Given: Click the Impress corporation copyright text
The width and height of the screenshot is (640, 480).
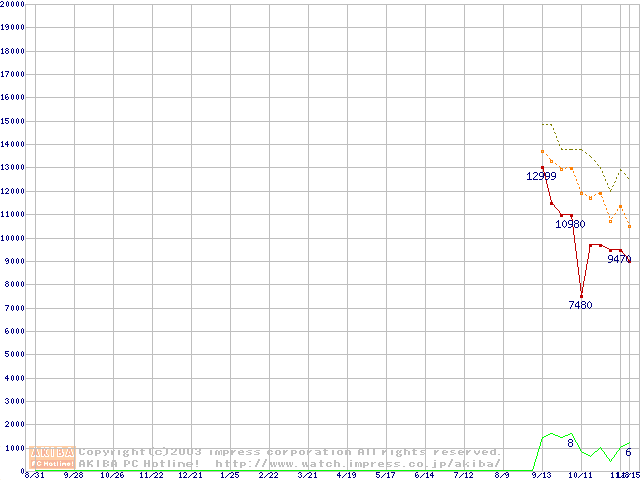Looking at the screenshot, I should click(290, 452).
